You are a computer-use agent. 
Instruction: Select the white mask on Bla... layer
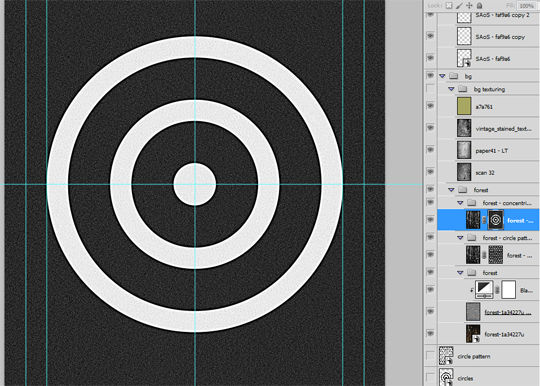[x=508, y=290]
